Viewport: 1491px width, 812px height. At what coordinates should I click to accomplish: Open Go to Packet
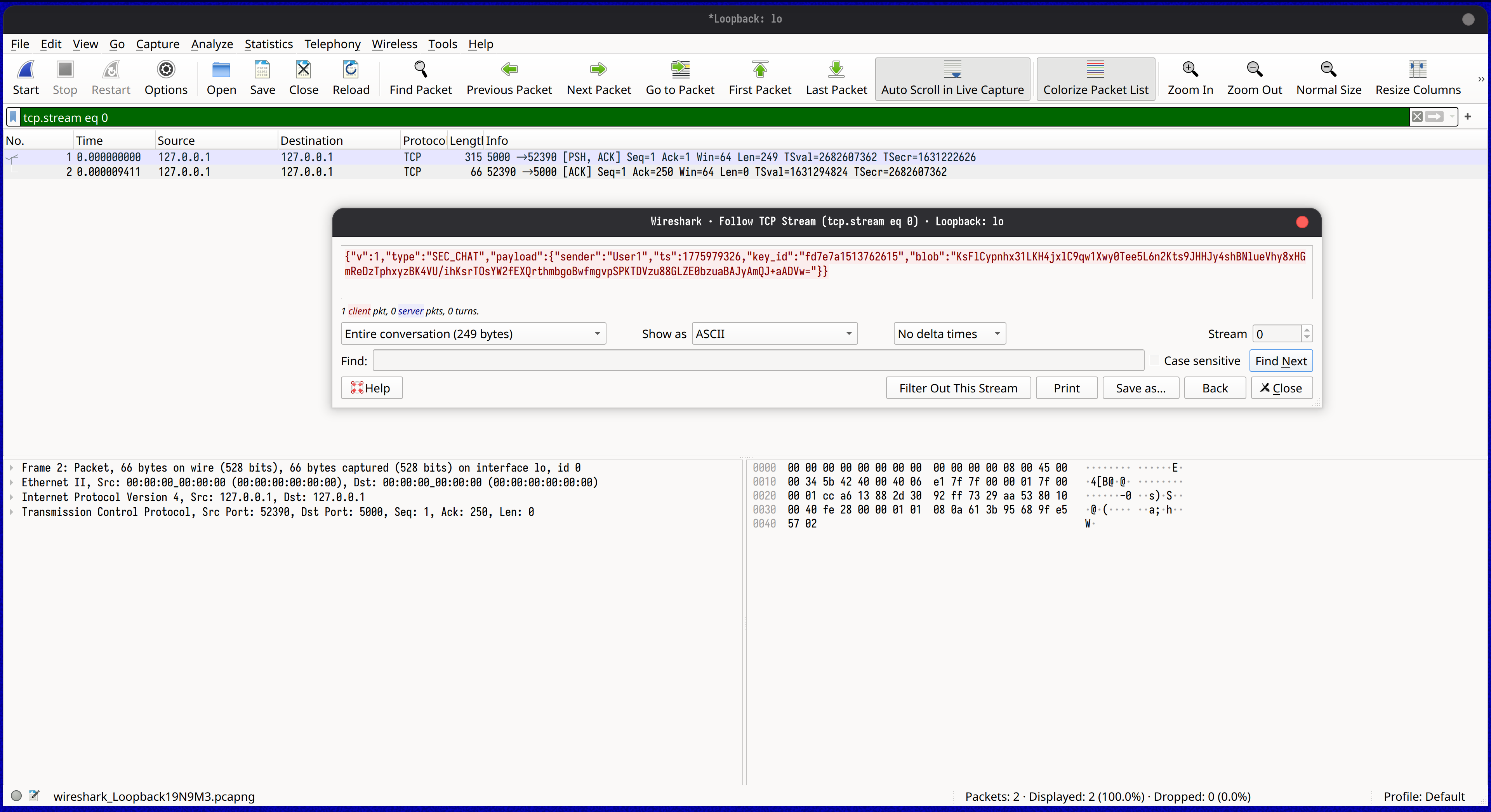pyautogui.click(x=679, y=78)
